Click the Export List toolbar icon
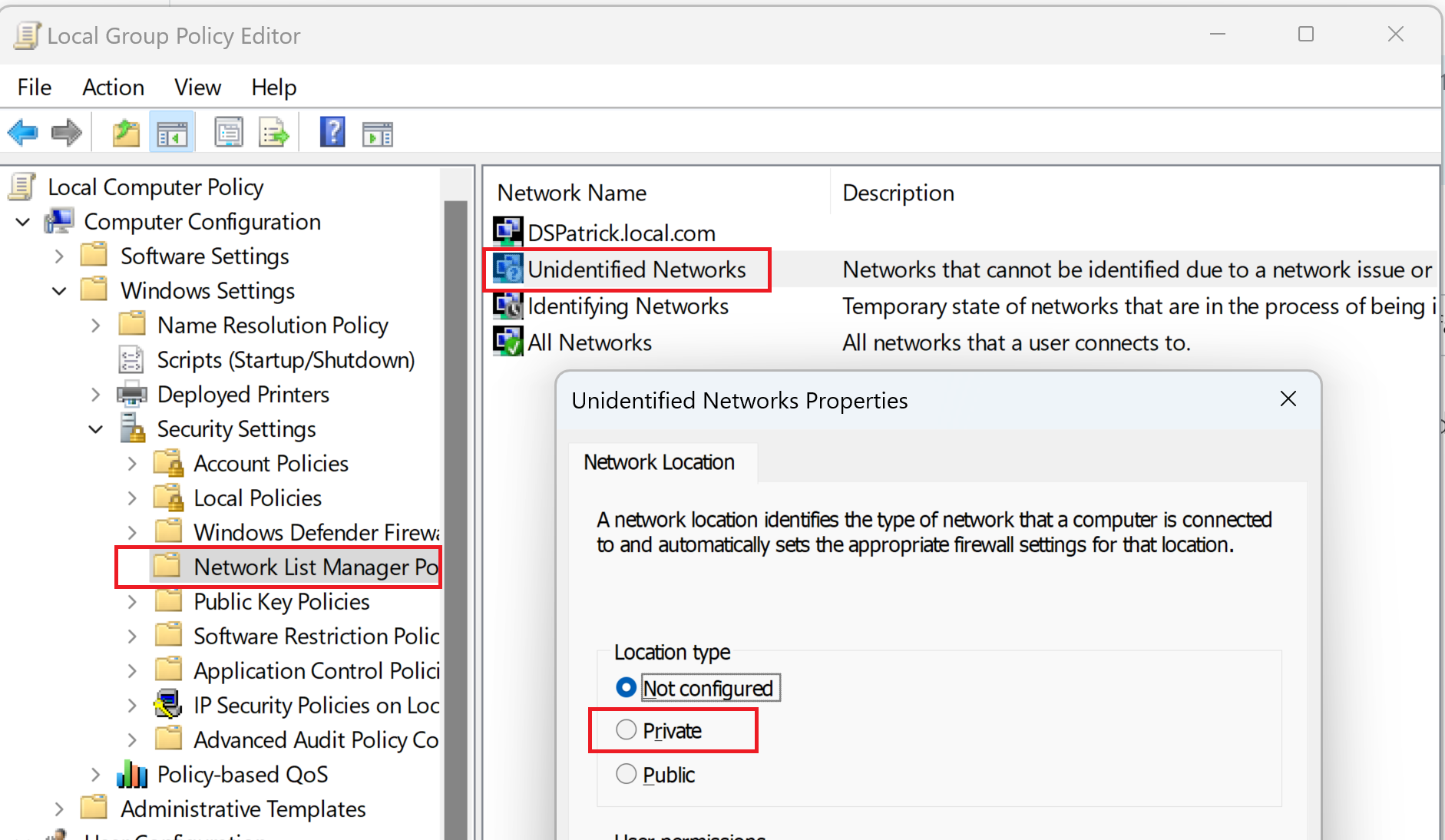The height and width of the screenshot is (840, 1445). coord(274,131)
